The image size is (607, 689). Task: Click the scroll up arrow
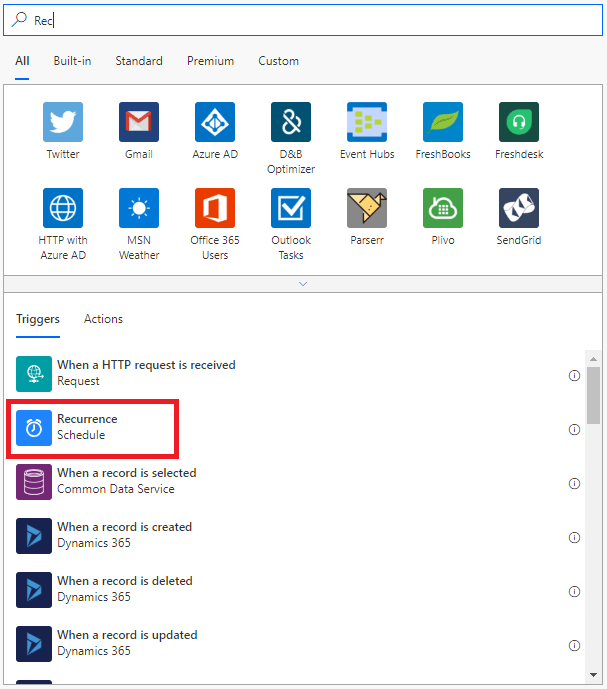(x=593, y=359)
